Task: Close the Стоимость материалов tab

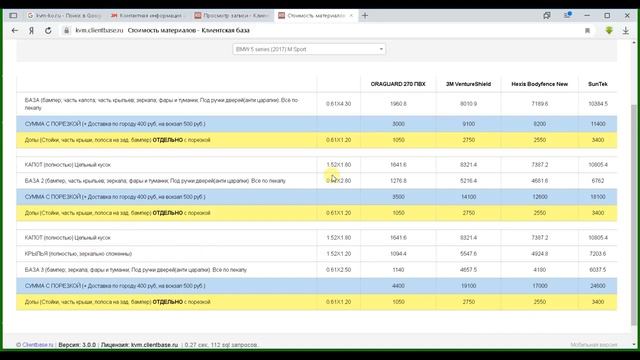Action: tap(351, 16)
